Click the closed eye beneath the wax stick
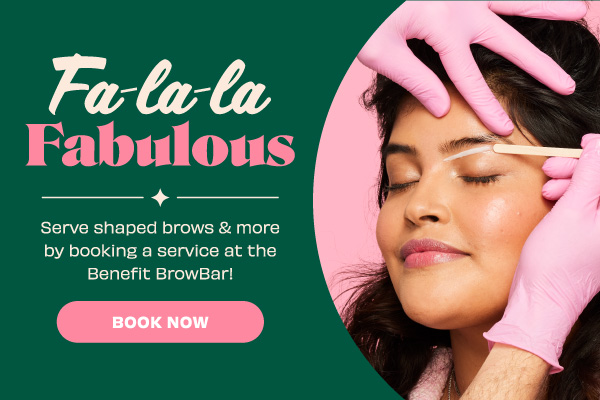This screenshot has width=600, height=400. [480, 178]
